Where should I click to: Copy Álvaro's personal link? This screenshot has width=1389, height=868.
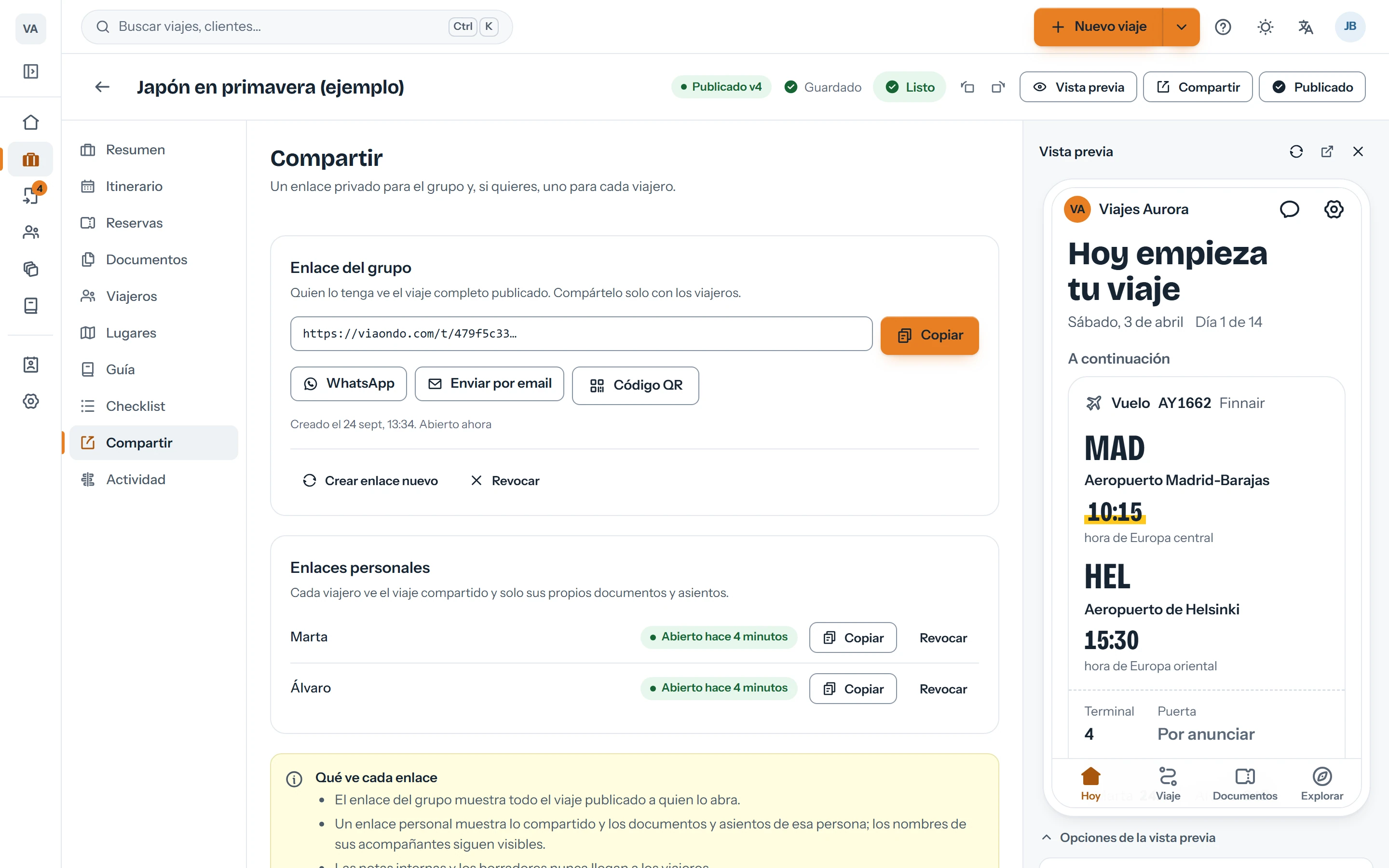[x=852, y=688]
